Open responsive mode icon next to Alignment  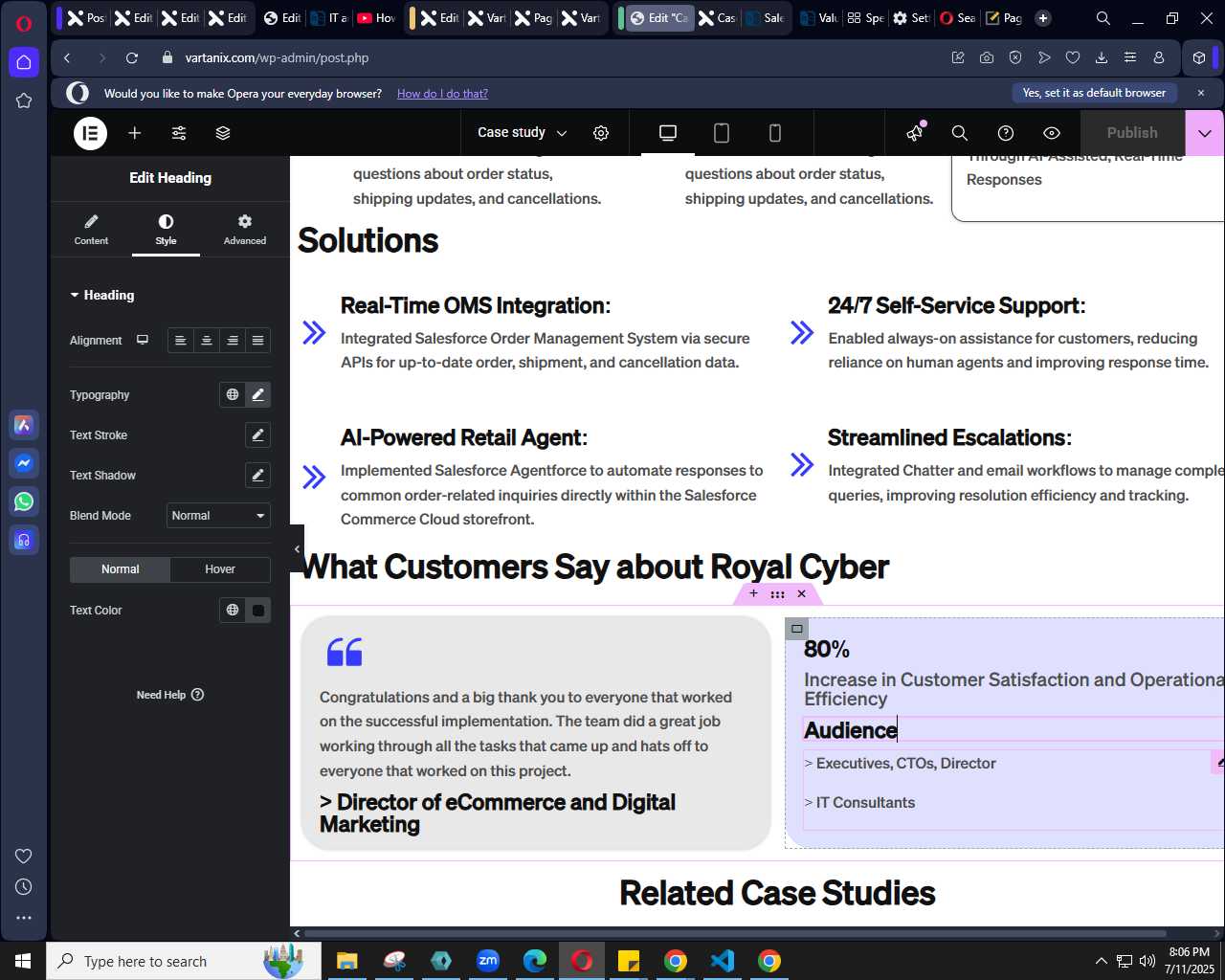(143, 340)
